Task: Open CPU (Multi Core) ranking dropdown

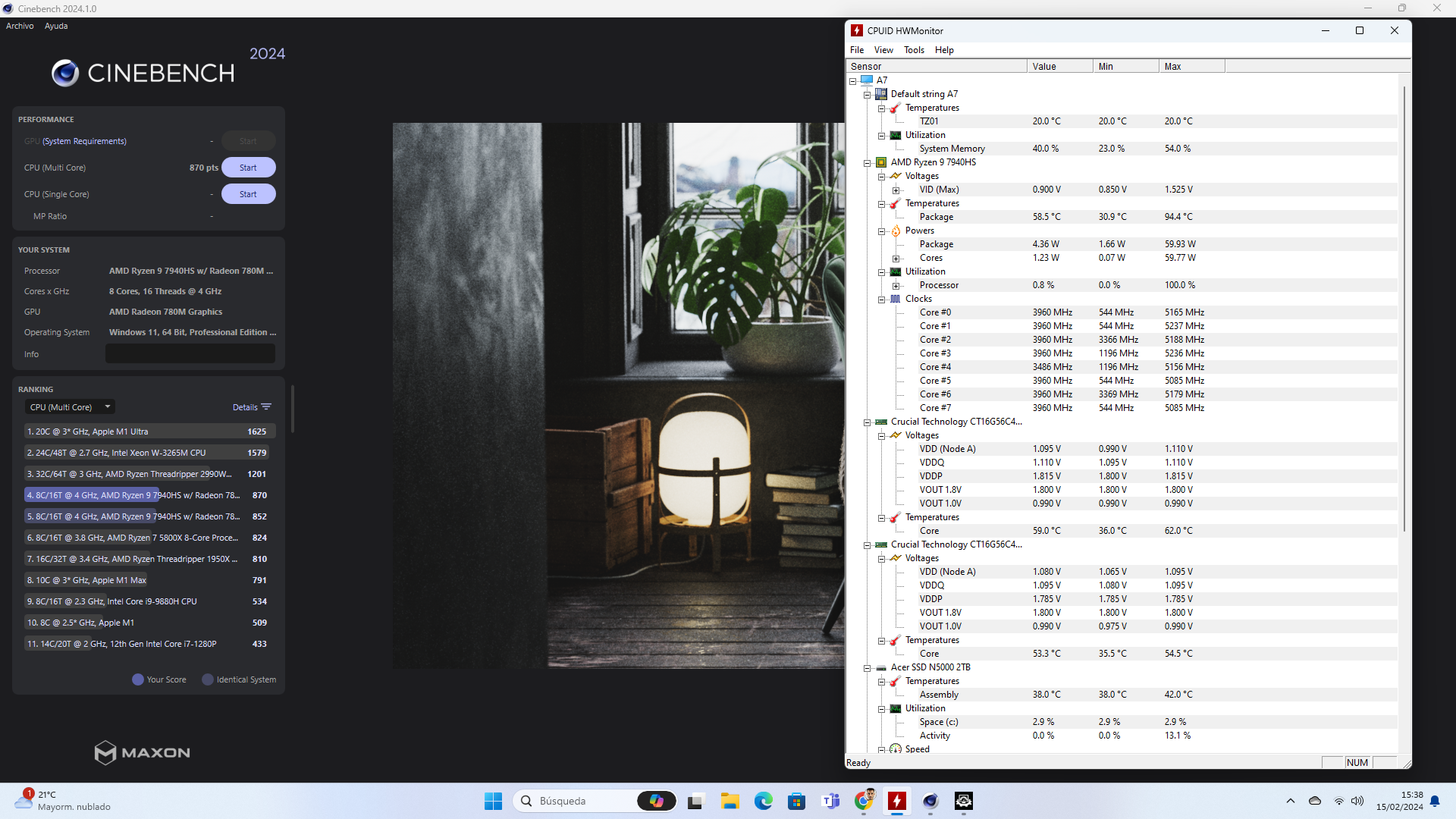Action: pyautogui.click(x=70, y=407)
